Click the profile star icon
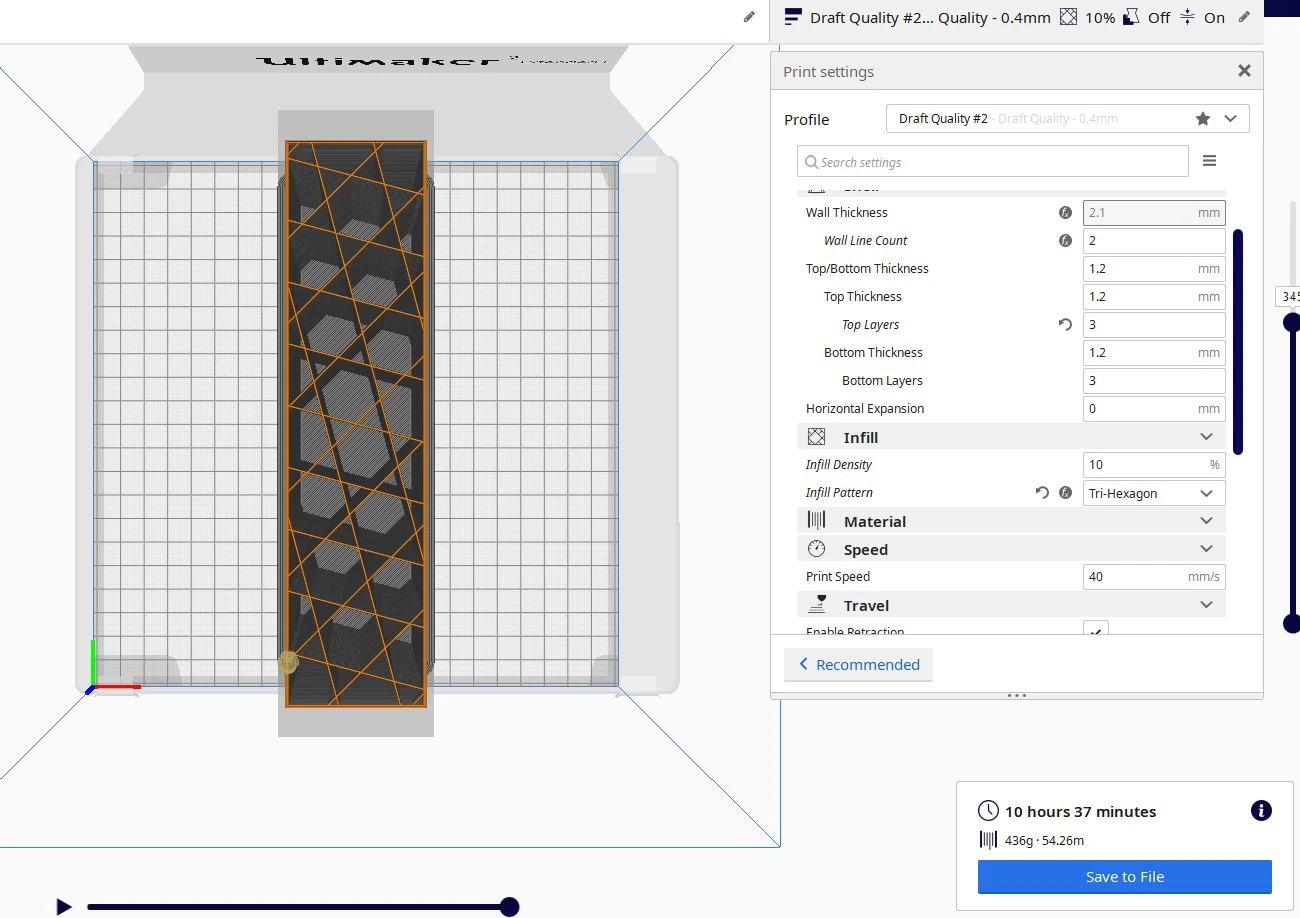Screen dimensions: 1300x918 [x=1203, y=119]
